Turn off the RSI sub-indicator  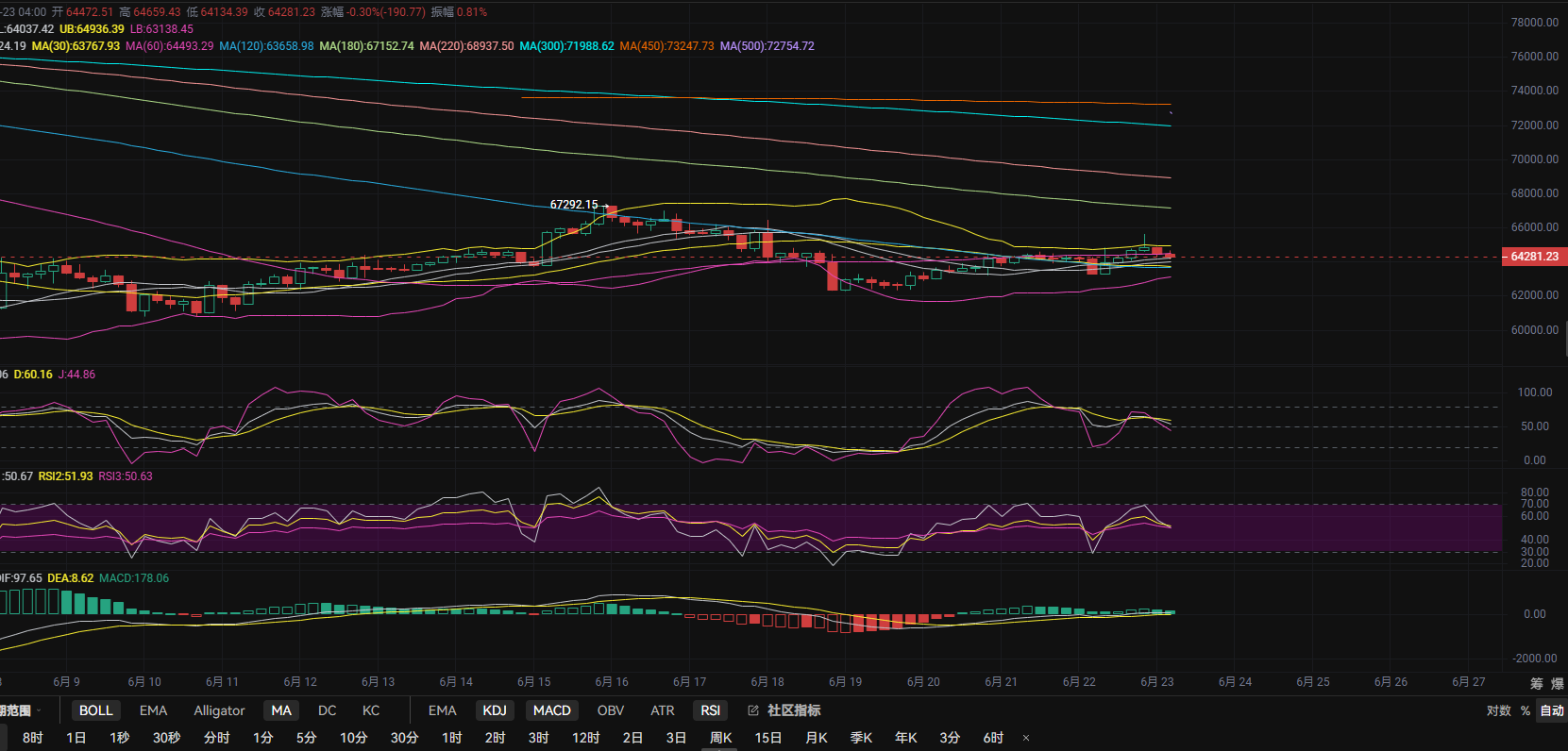[711, 710]
